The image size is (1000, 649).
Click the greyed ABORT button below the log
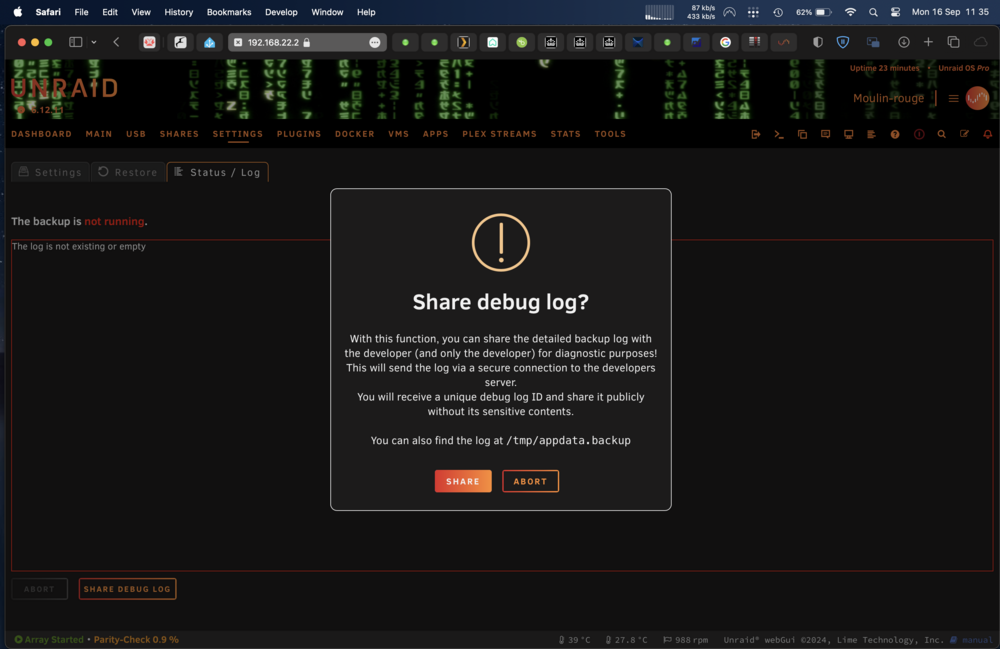click(x=40, y=589)
